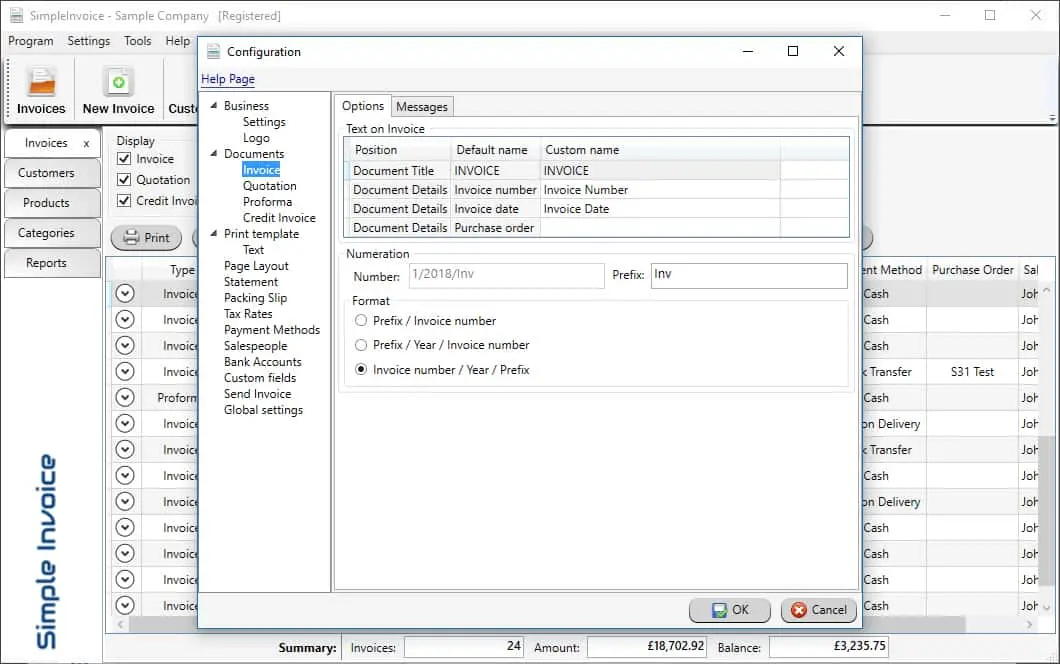Click the New Invoice toolbar icon
The height and width of the screenshot is (664, 1060).
coord(118,91)
